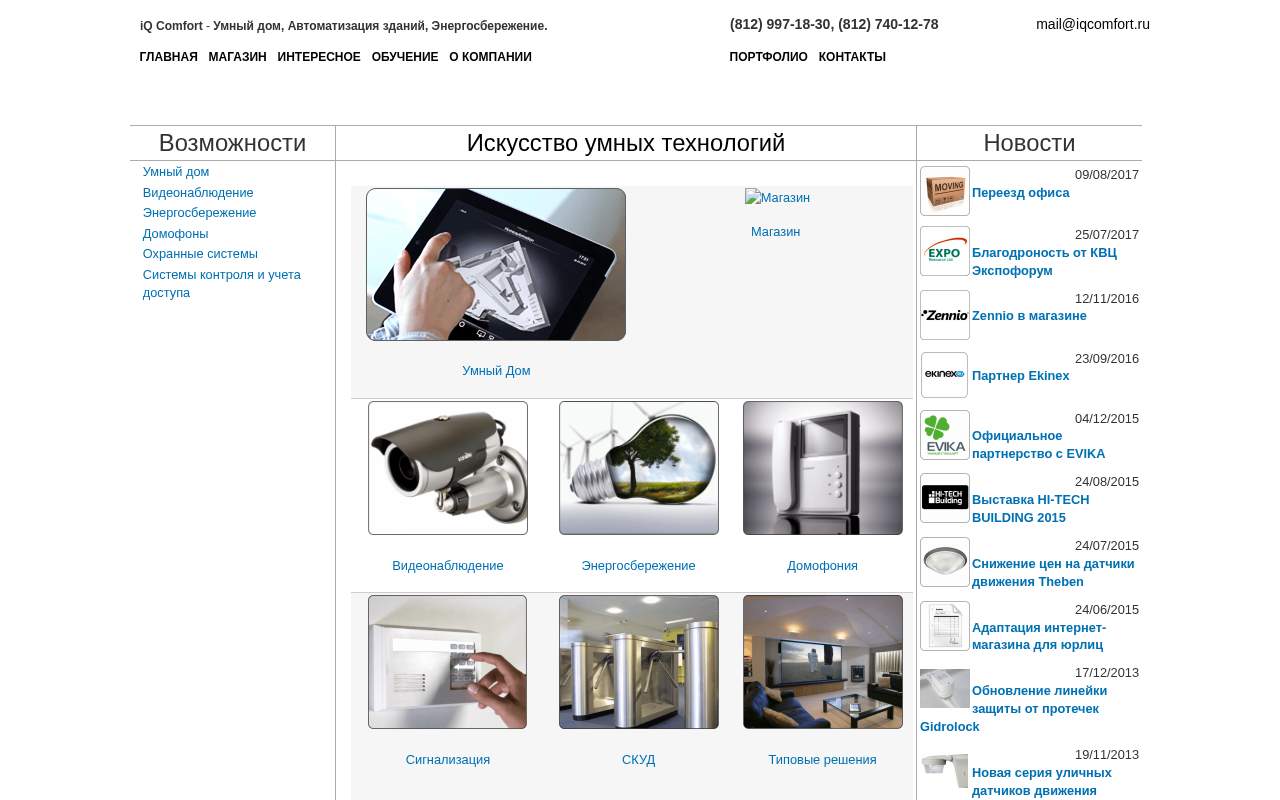Click the date 09/08/2017

pos(1107,175)
